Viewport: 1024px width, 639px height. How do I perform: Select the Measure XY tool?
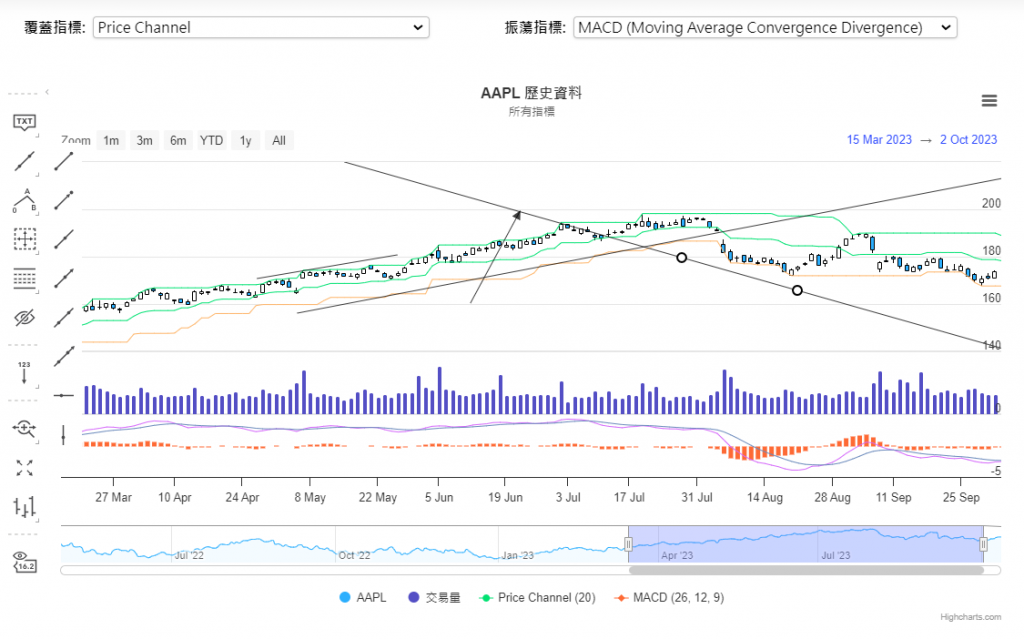(24, 239)
